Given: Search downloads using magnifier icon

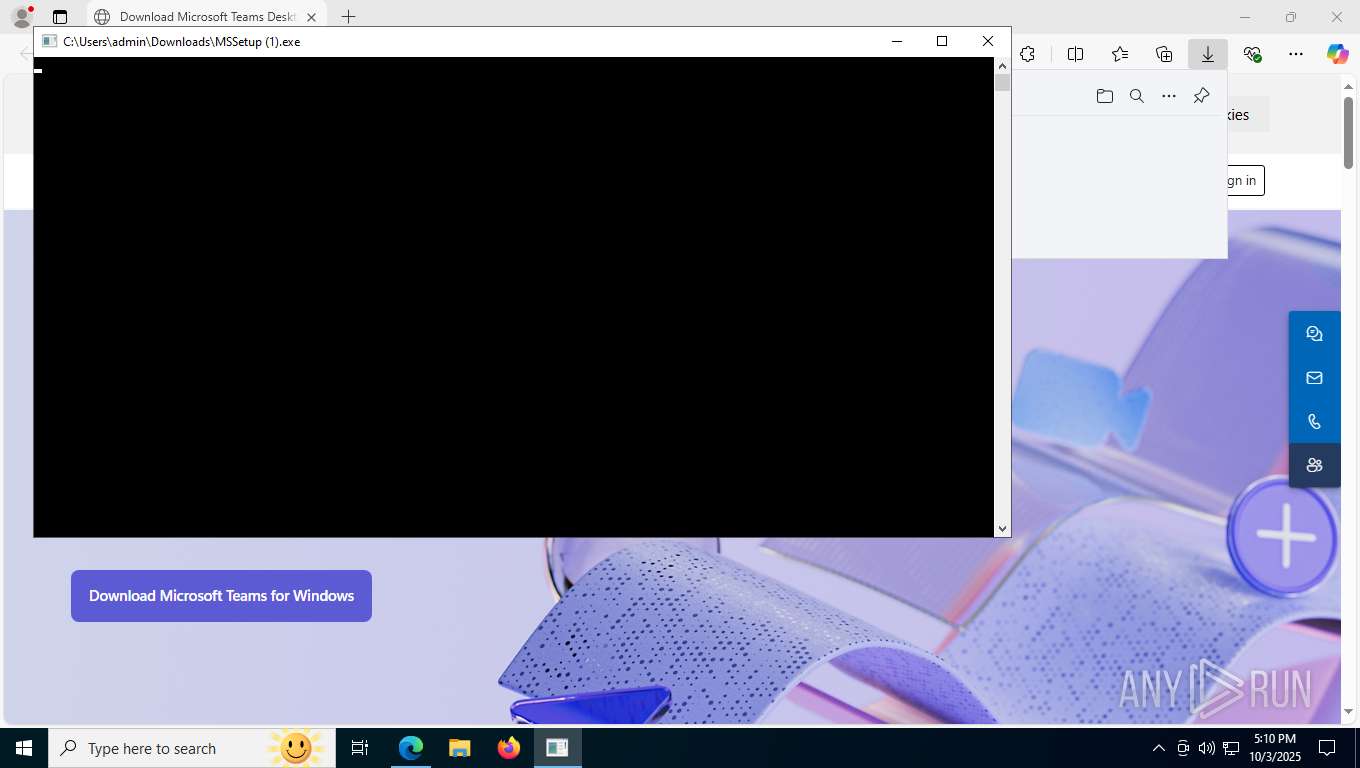Looking at the screenshot, I should [x=1137, y=96].
